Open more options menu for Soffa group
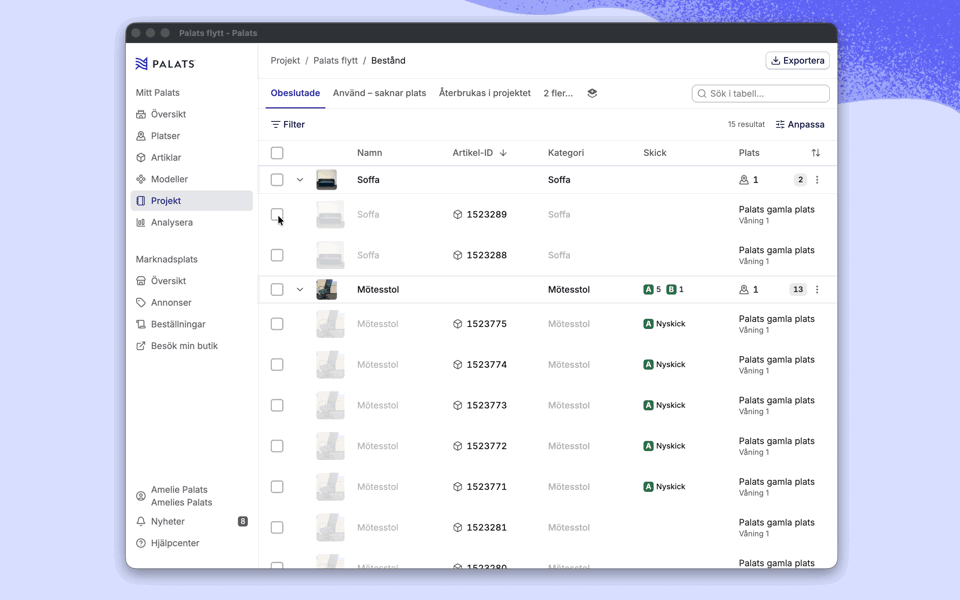This screenshot has width=960, height=600. (817, 180)
